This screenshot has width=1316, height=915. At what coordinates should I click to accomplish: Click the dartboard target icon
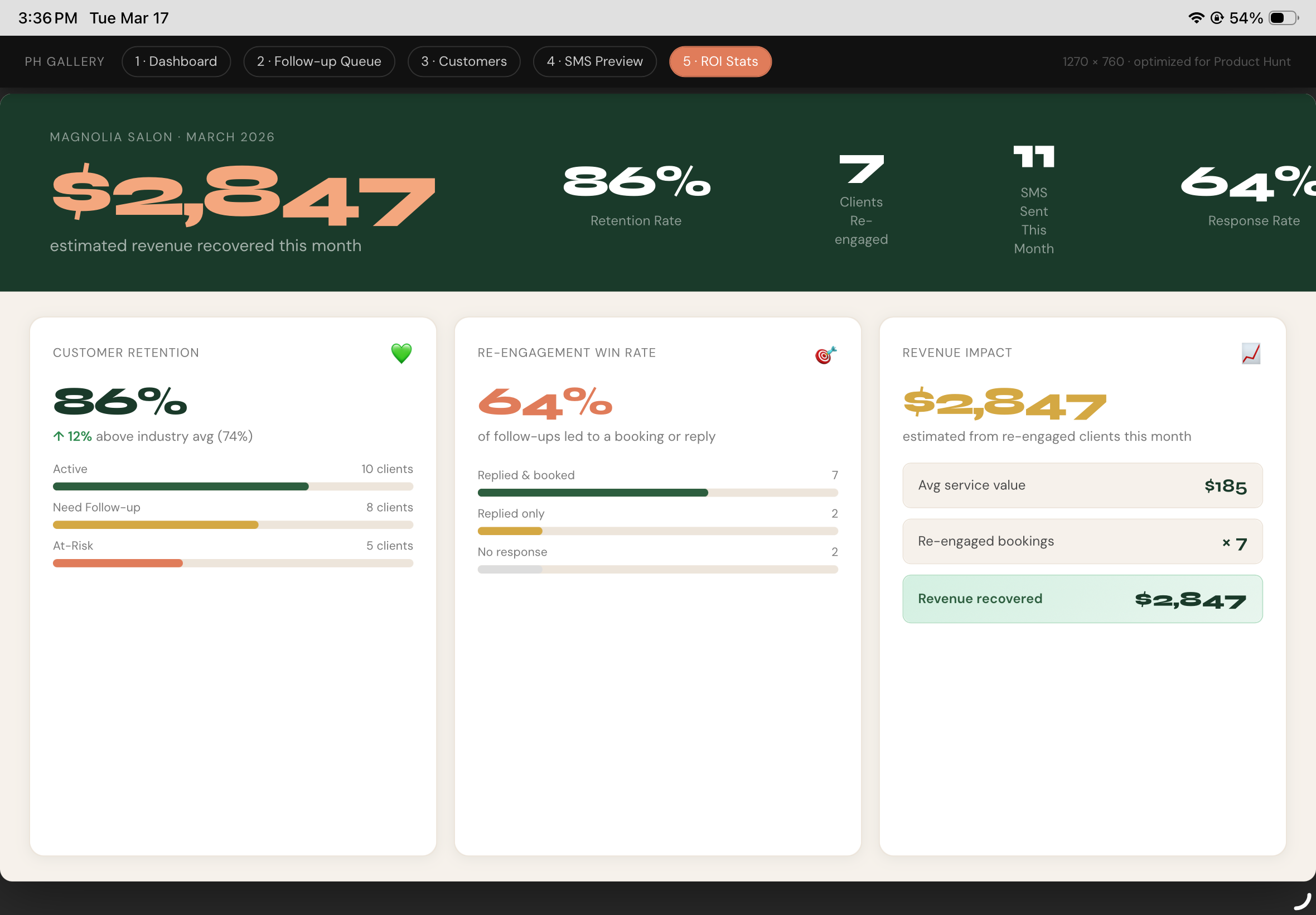coord(826,355)
